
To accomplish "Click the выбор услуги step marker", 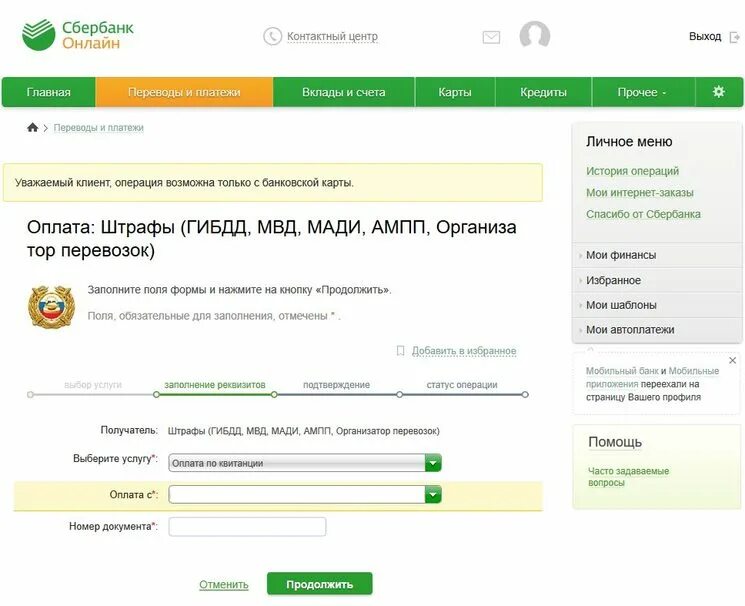I will [30, 394].
